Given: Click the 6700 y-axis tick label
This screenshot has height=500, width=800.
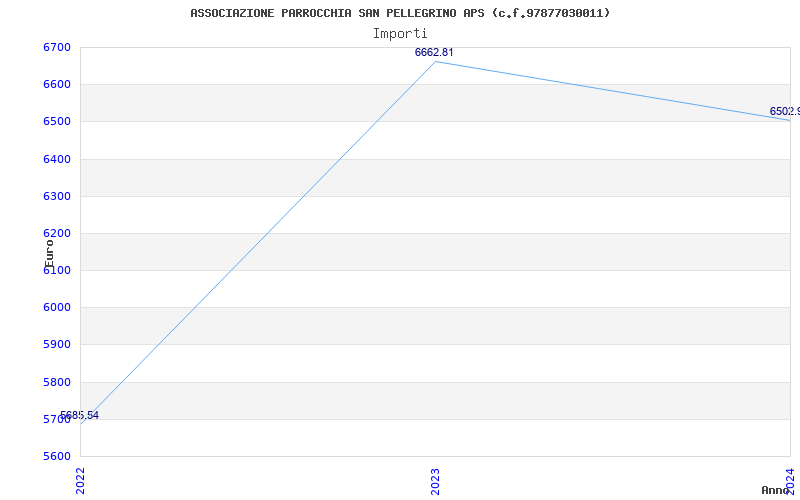Looking at the screenshot, I should (57, 47).
